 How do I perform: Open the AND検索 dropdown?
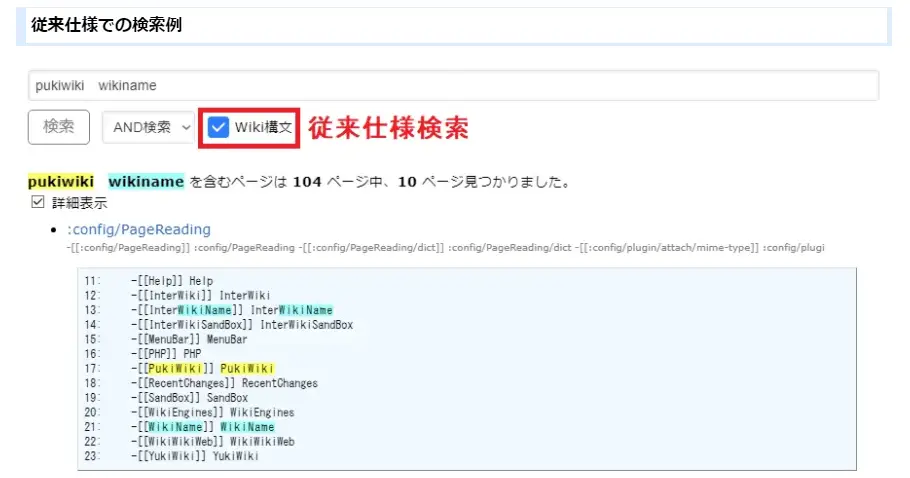pos(147,127)
